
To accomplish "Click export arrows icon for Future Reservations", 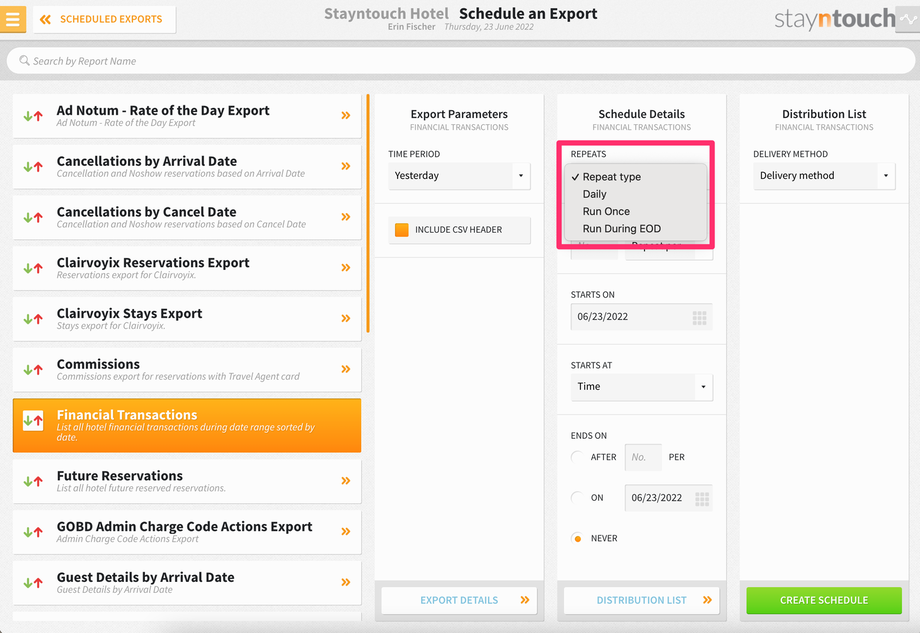I will tap(33, 482).
